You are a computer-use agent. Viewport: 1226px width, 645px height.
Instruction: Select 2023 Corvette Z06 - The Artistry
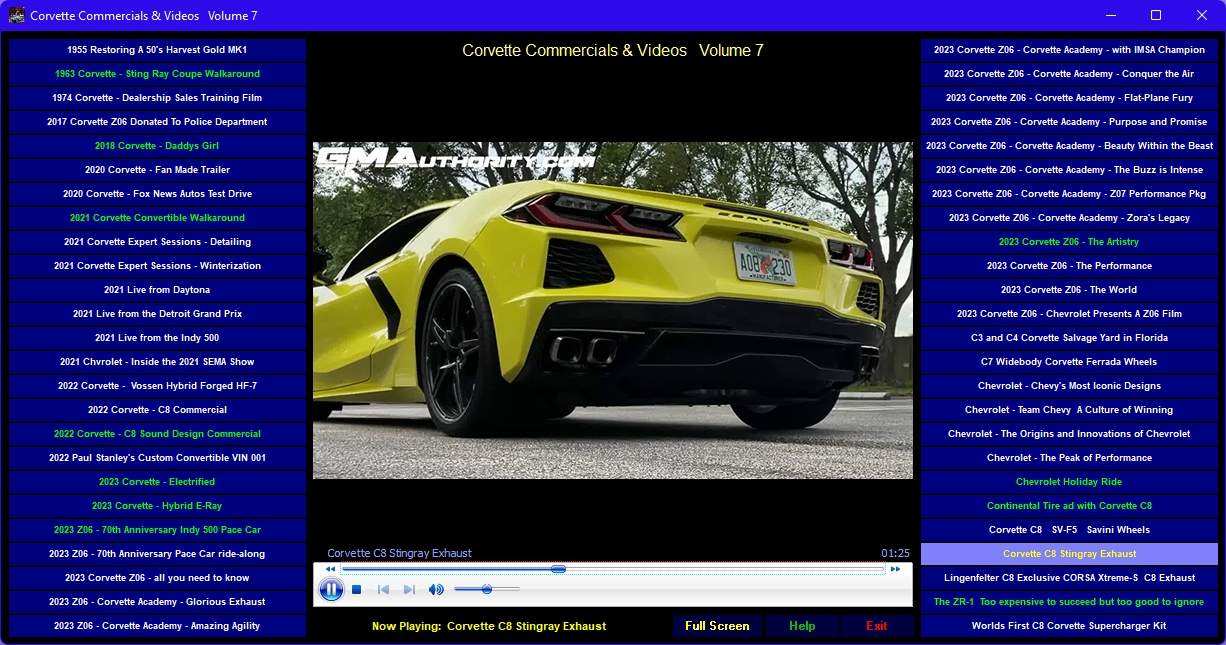coord(1069,242)
